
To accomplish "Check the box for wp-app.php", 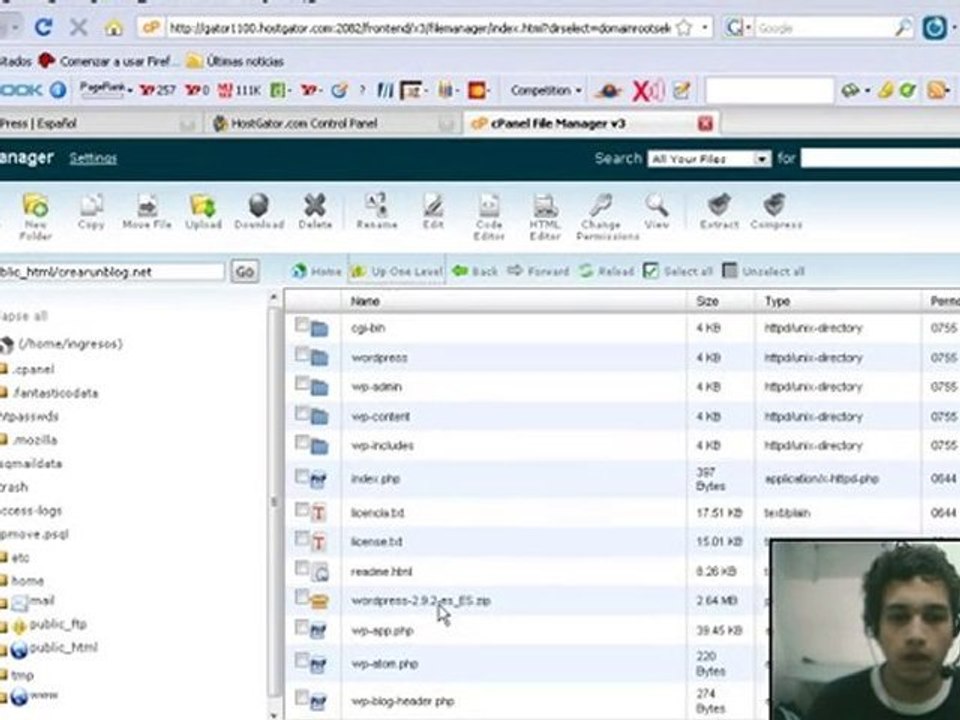I will 301,627.
